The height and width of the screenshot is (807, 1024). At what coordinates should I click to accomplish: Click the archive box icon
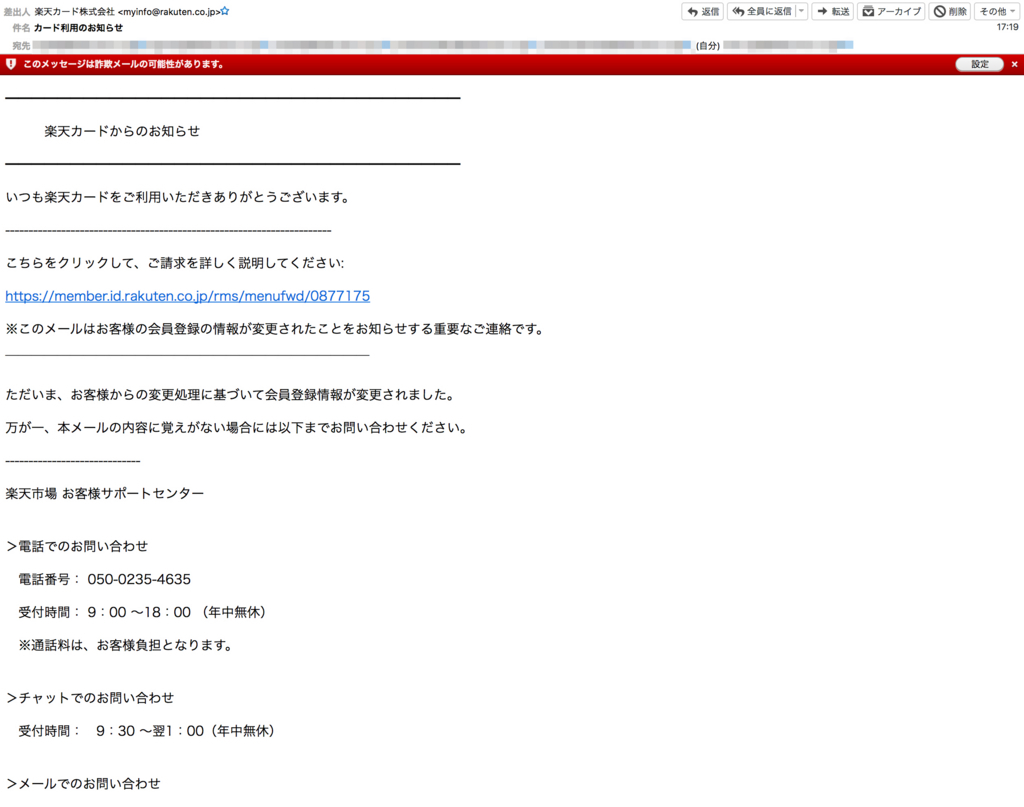click(868, 11)
